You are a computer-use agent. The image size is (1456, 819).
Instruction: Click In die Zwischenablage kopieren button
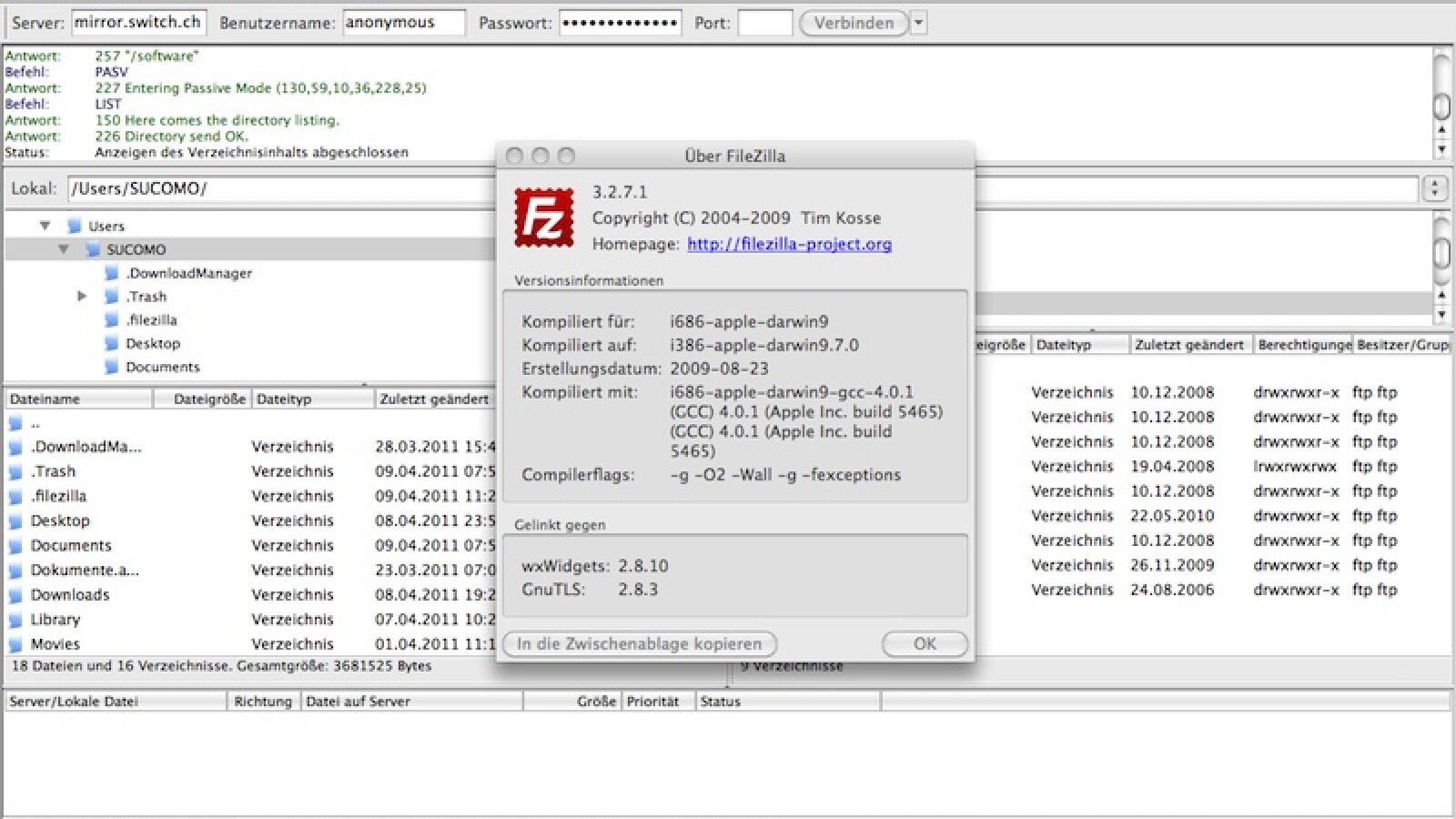point(639,644)
